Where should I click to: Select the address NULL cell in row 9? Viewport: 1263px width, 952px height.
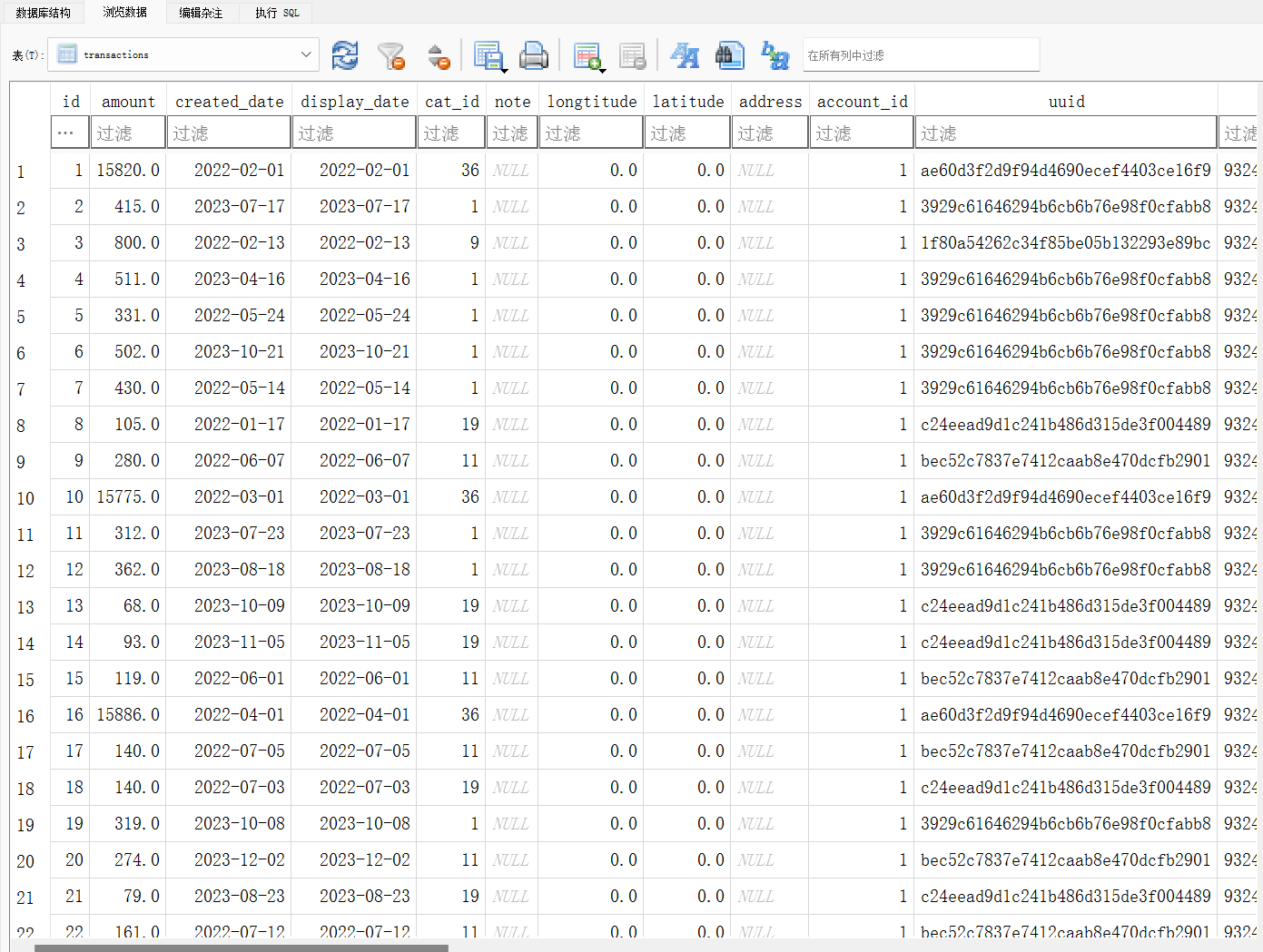[x=770, y=460]
